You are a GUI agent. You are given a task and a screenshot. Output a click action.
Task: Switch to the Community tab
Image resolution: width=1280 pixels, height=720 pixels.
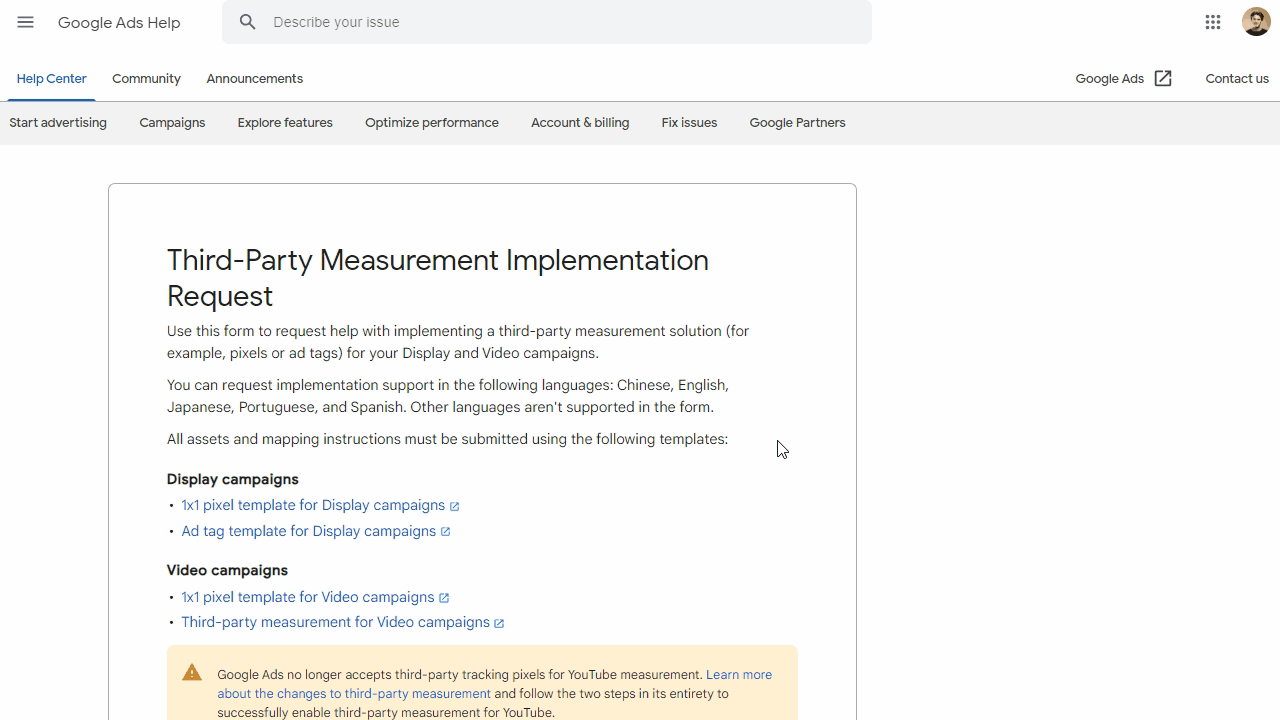[x=146, y=79]
